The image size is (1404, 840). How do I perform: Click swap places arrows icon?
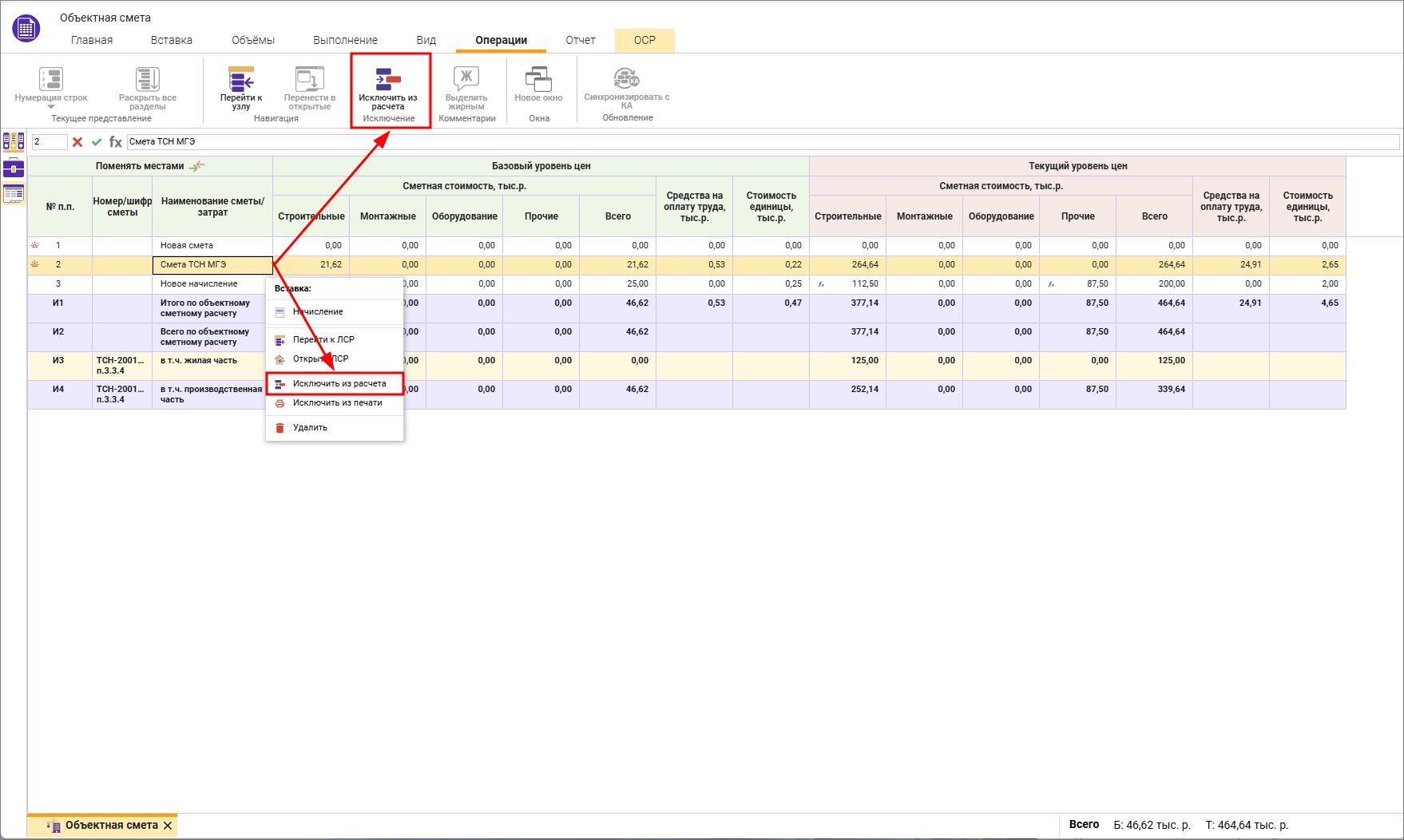click(197, 166)
